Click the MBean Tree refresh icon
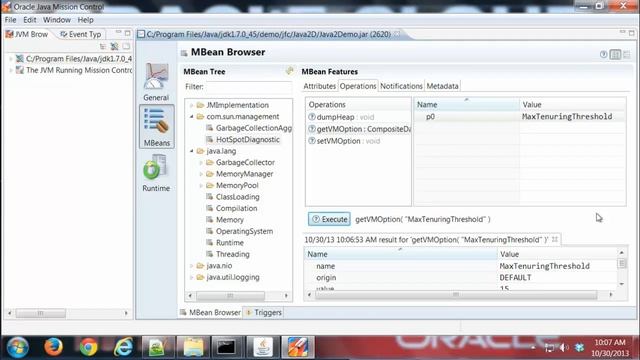 (289, 71)
